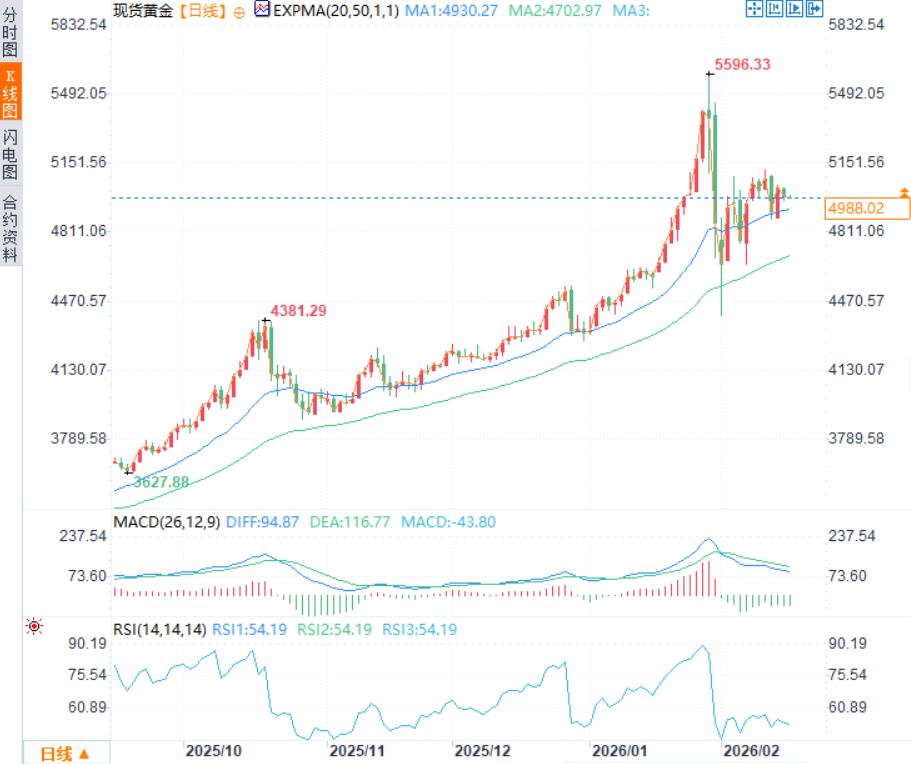This screenshot has height=764, width=911.
Task: Open indicator picker via the ⊕ icon
Action: click(x=238, y=11)
